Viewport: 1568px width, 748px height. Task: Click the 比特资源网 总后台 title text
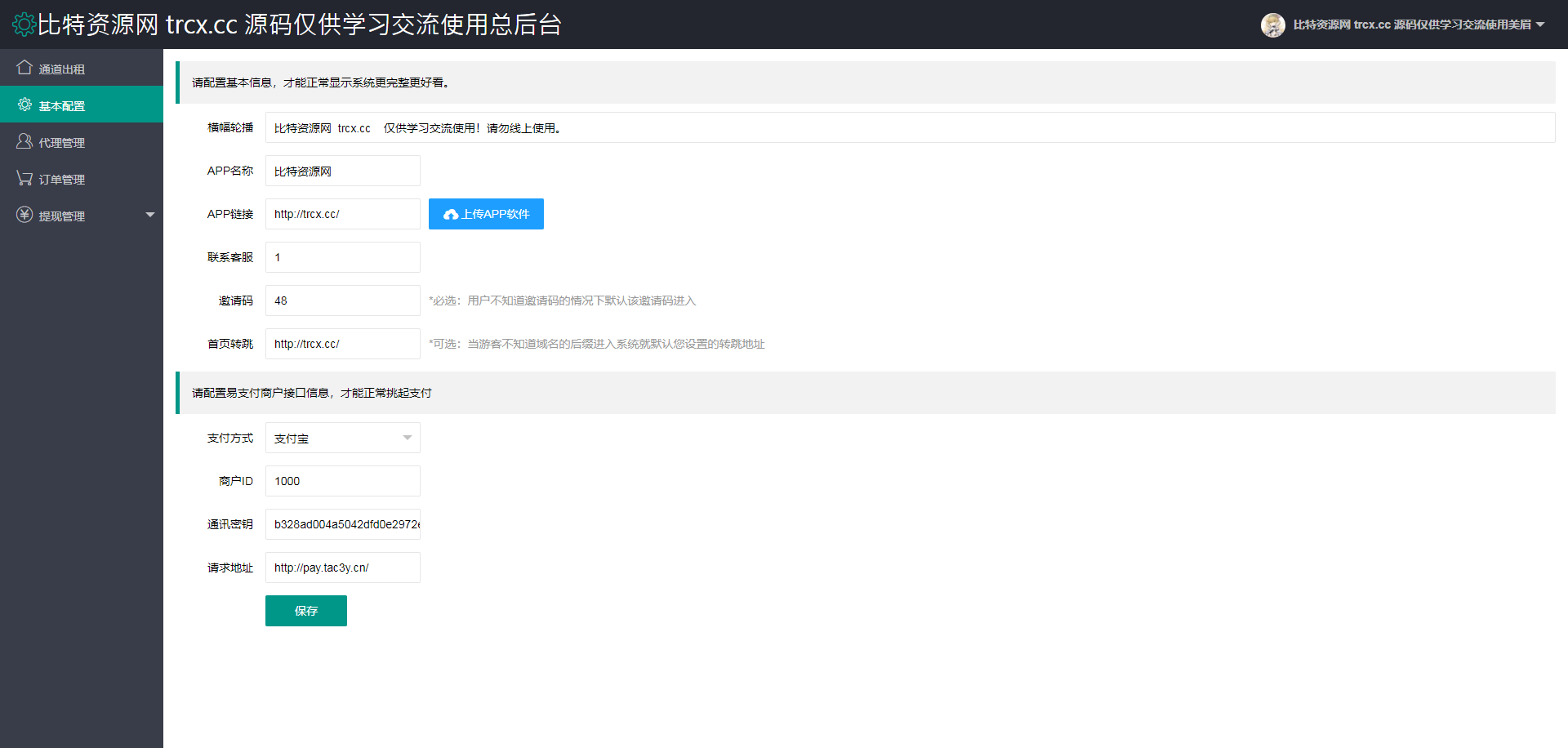[300, 24]
